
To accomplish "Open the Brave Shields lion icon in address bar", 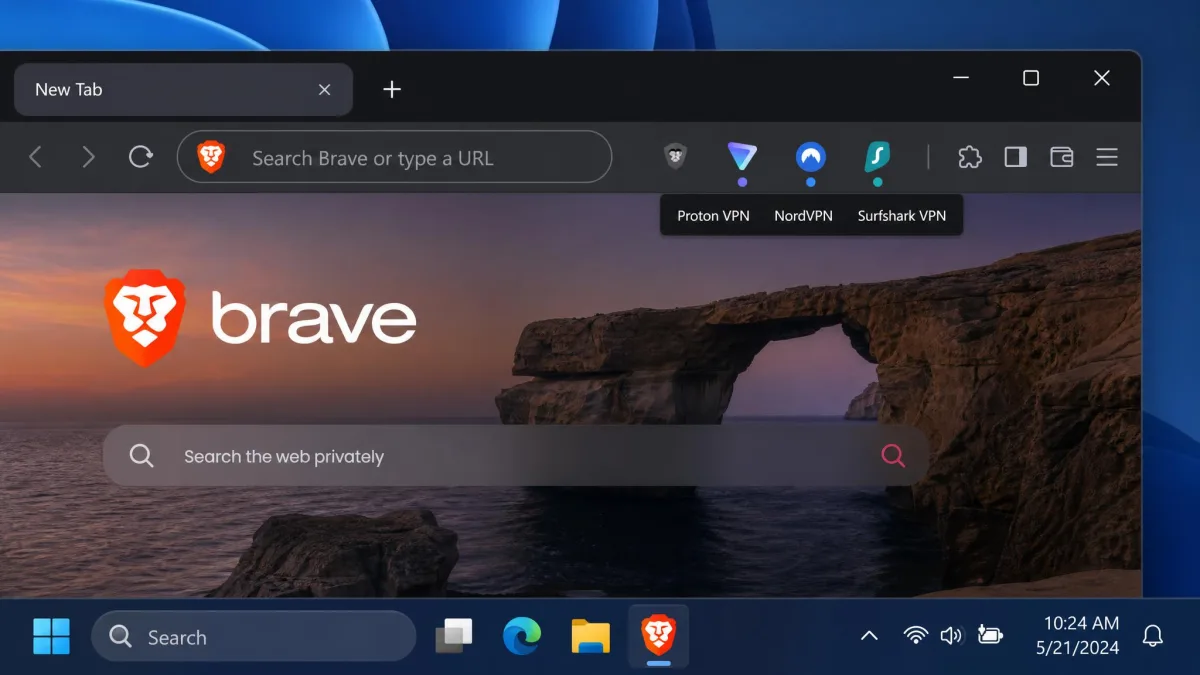I will 211,157.
